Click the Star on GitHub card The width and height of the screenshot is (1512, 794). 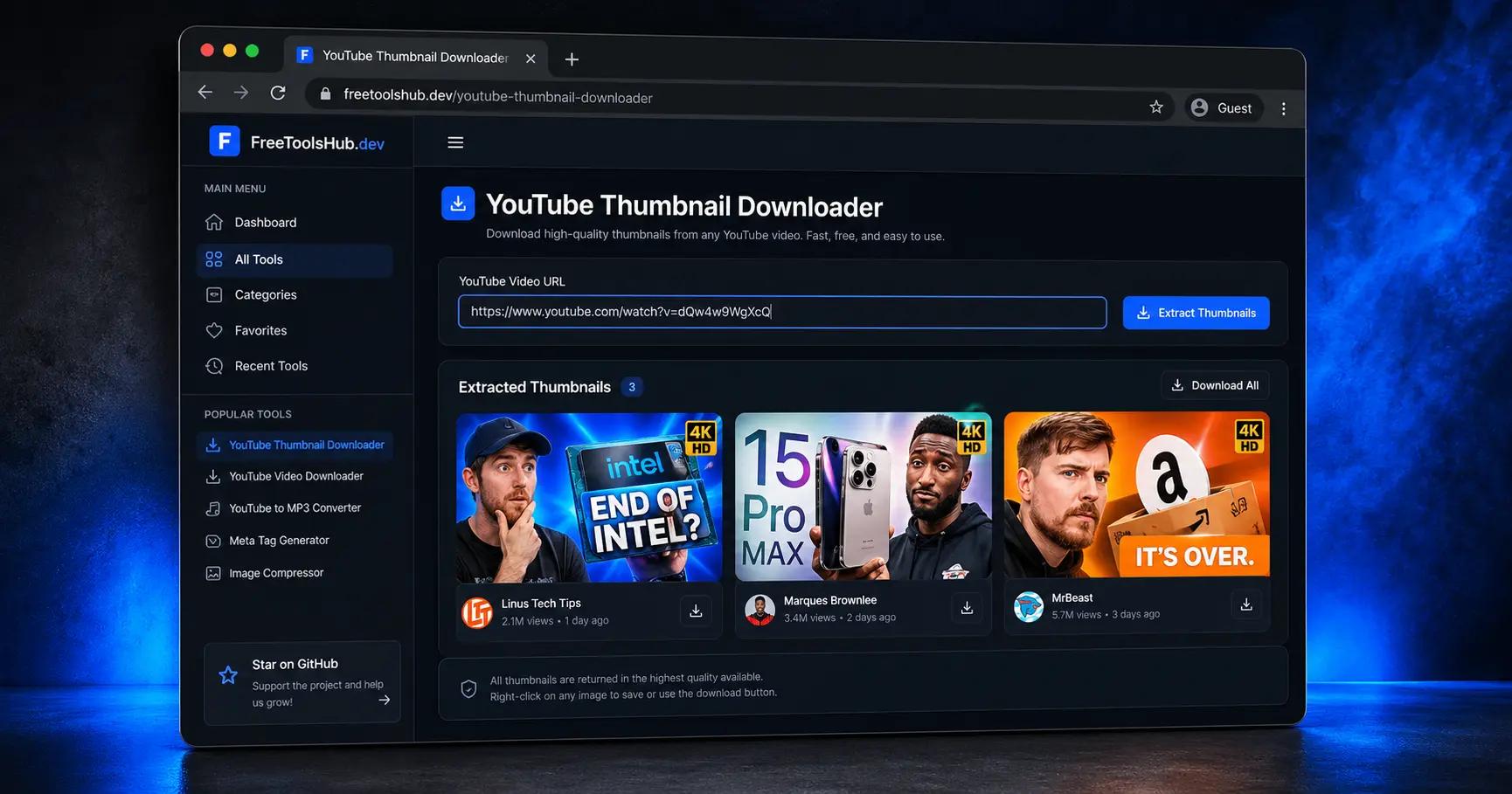302,682
